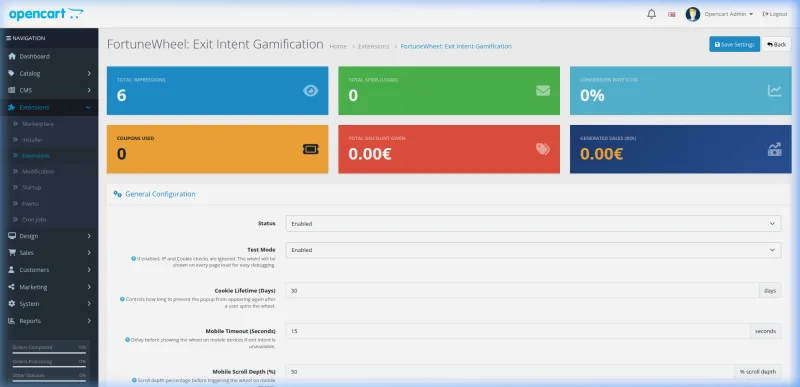The width and height of the screenshot is (800, 387).
Task: Click the Other Statuses progress bar
Action: point(49,380)
